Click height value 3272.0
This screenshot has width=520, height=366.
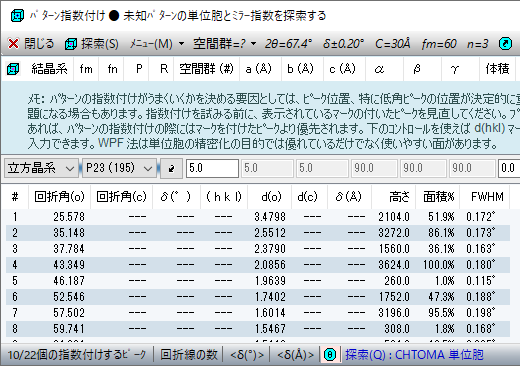point(394,233)
